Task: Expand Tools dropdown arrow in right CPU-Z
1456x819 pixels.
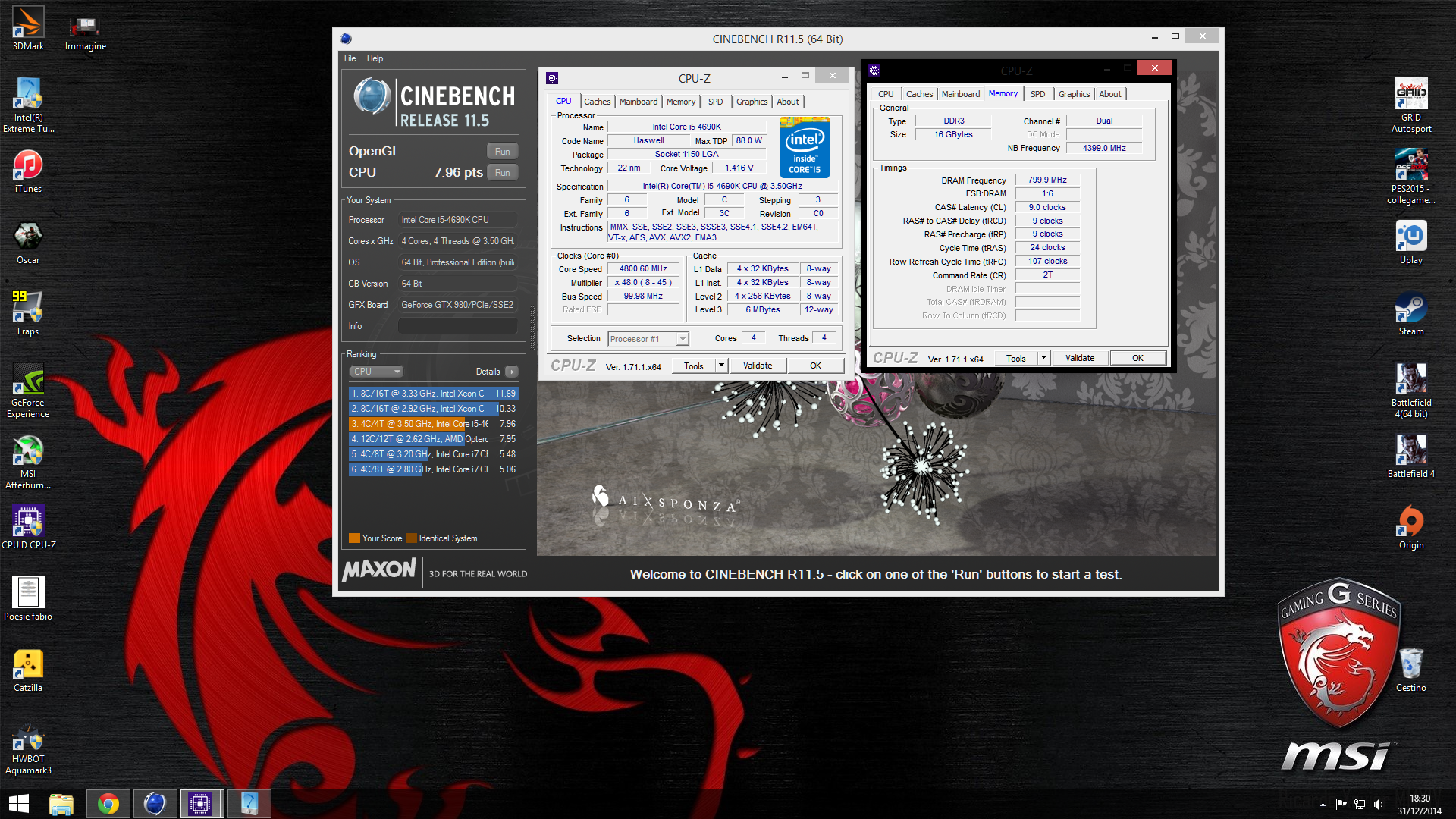Action: (x=1043, y=358)
